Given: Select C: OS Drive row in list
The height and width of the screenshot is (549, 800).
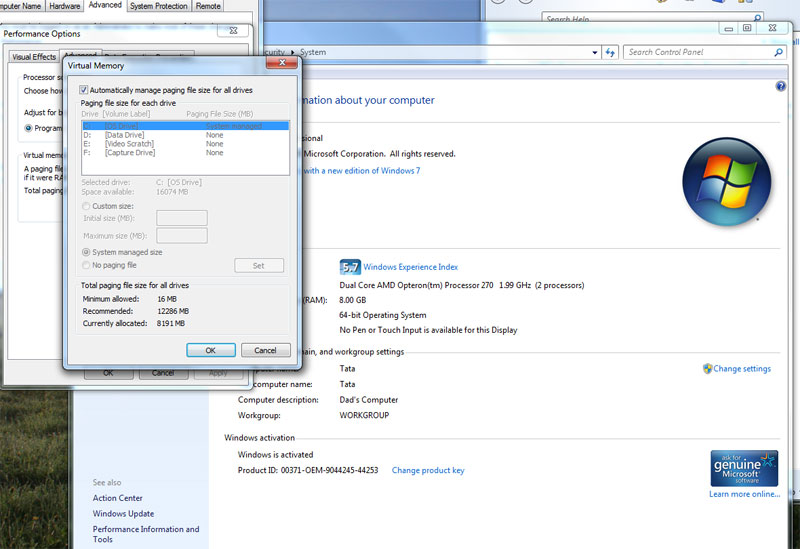Looking at the screenshot, I should (185, 126).
